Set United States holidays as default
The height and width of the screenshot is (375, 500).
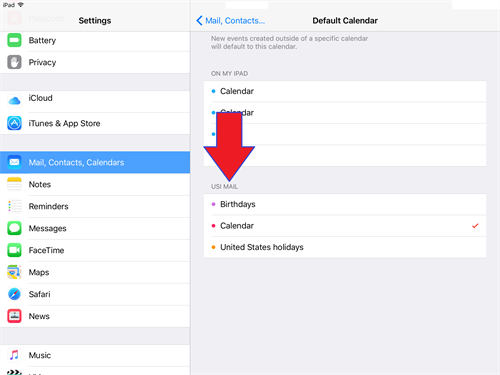tap(345, 247)
